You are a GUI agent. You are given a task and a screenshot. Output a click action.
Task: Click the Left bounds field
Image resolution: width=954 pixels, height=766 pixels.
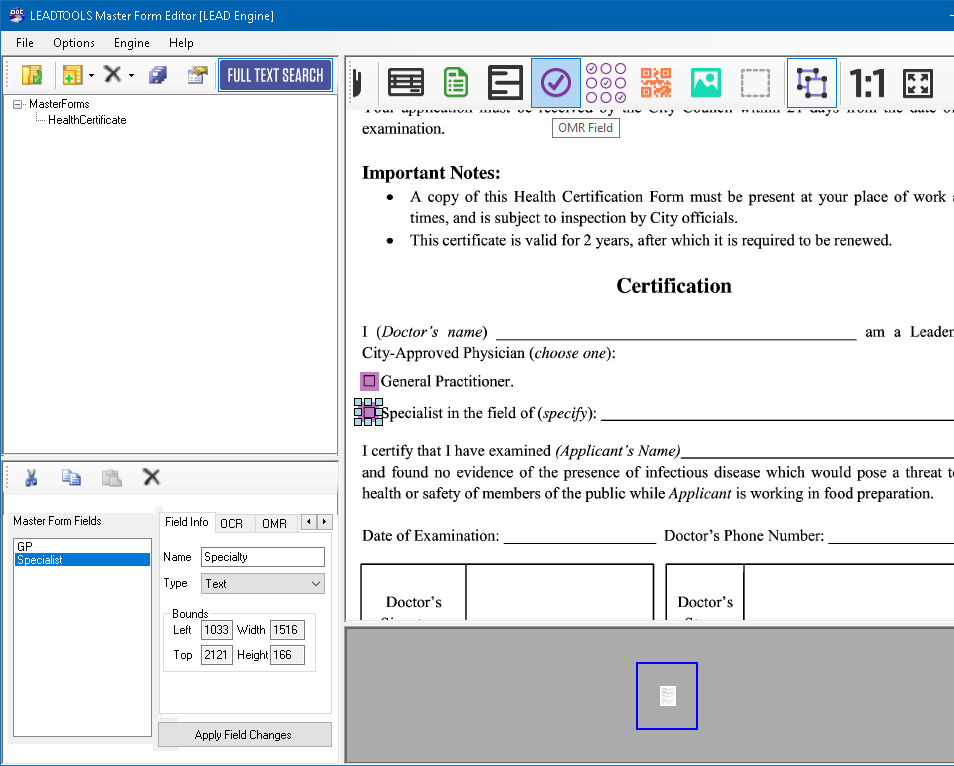tap(217, 630)
